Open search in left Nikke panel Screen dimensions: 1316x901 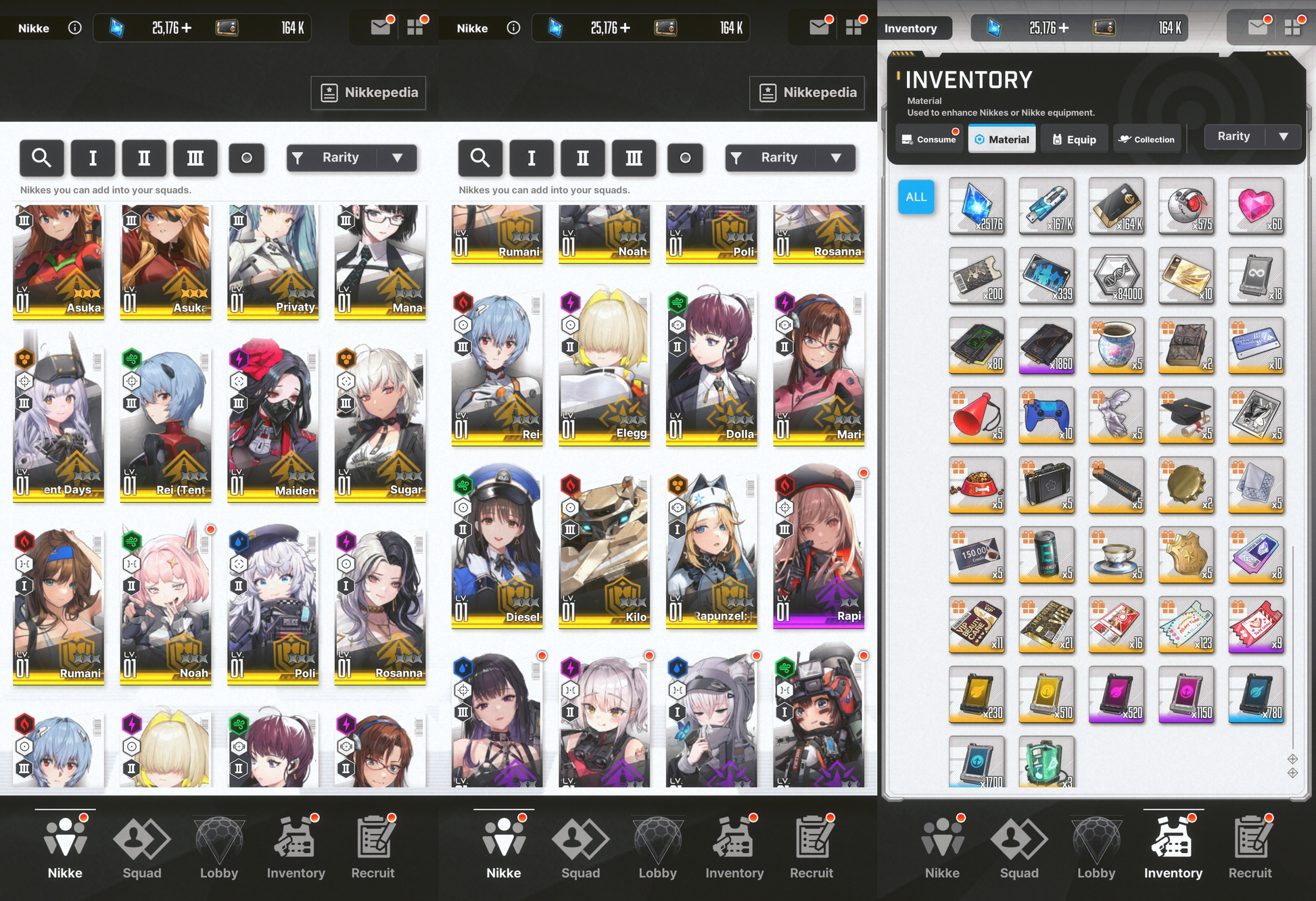42,158
